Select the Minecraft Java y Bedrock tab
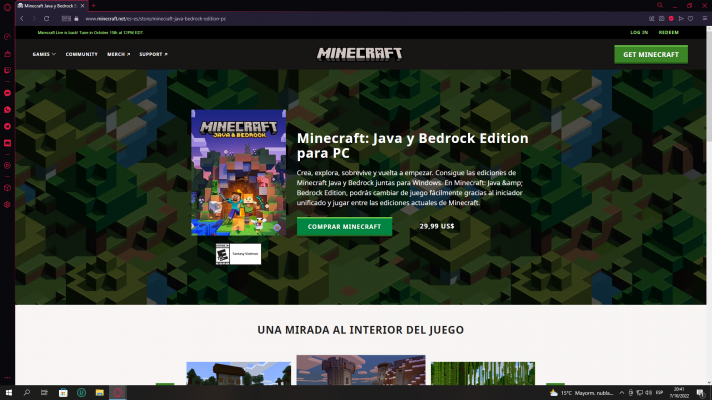 coord(51,6)
